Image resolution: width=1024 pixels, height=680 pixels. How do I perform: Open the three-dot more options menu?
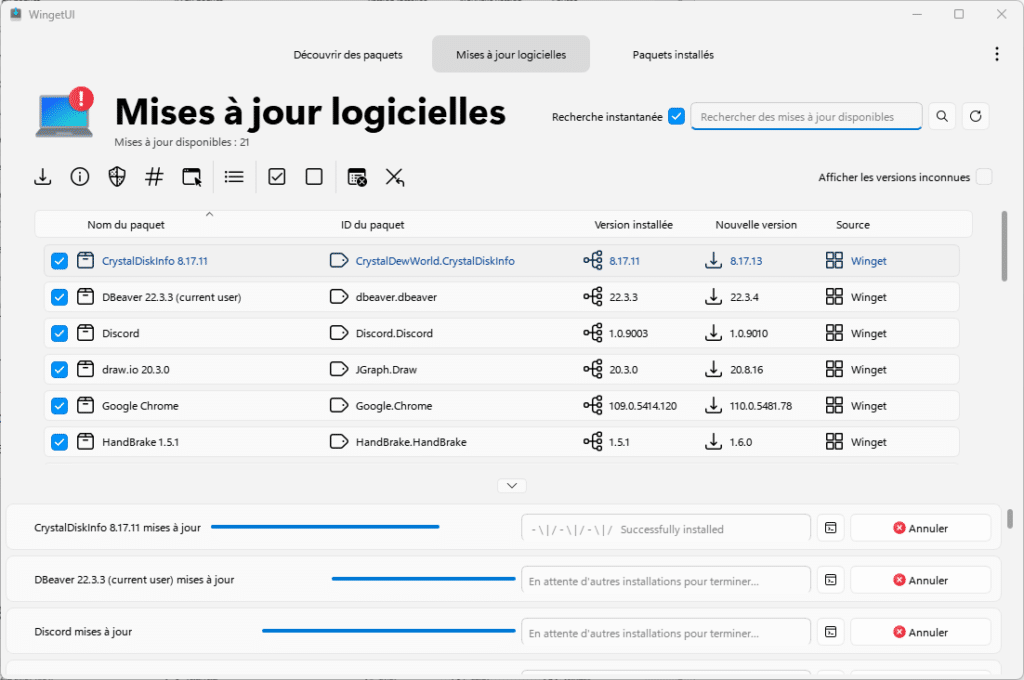(997, 54)
